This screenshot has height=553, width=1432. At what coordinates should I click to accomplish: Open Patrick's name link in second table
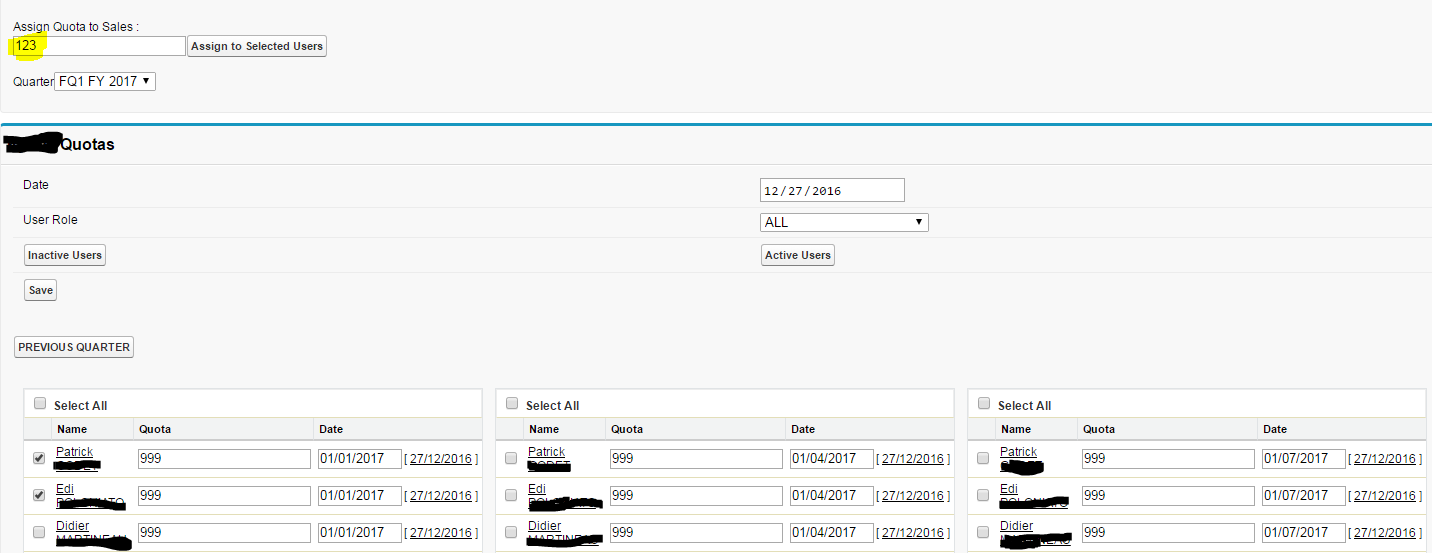(x=546, y=452)
